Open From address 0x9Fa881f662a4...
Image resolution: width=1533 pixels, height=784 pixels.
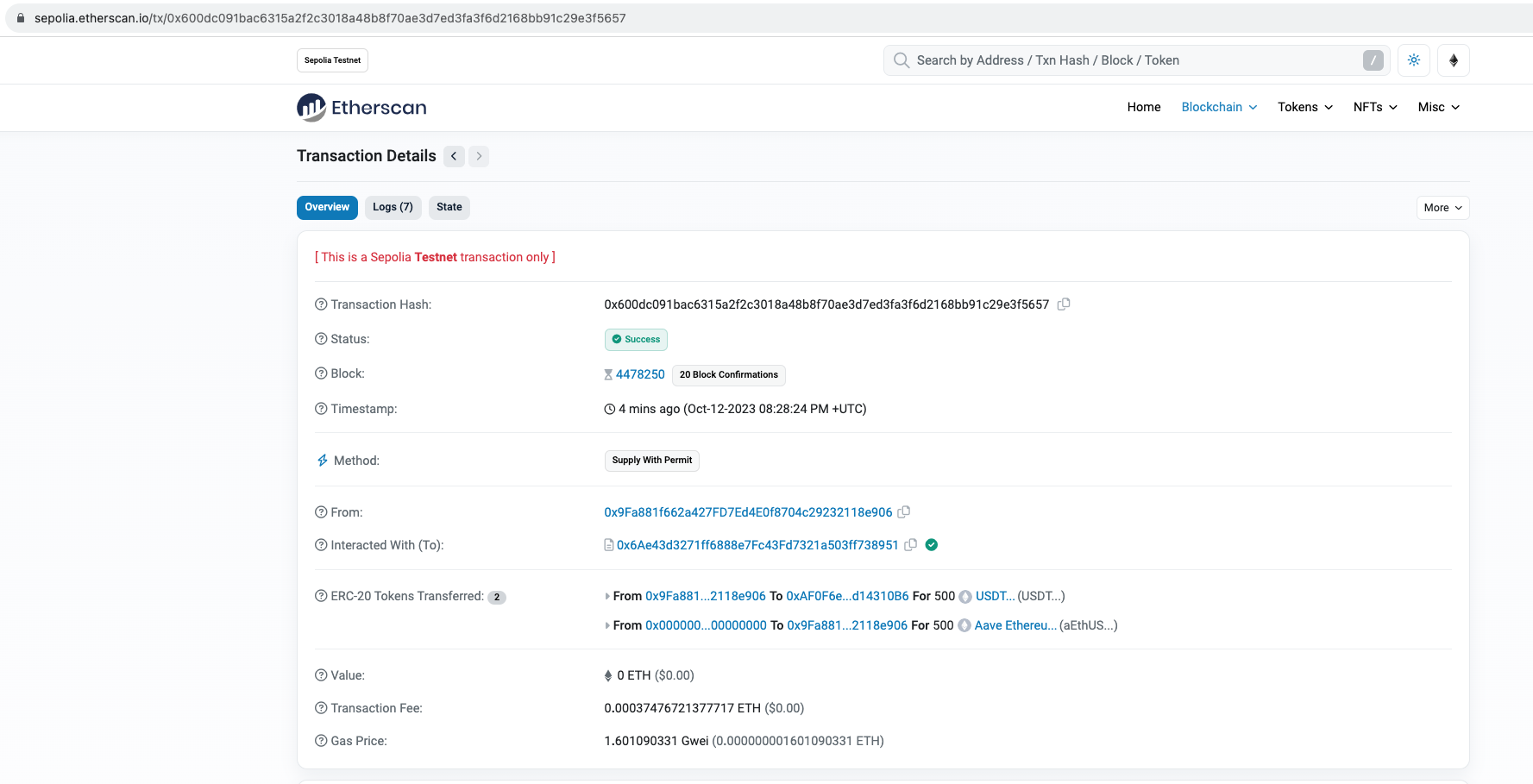click(748, 512)
